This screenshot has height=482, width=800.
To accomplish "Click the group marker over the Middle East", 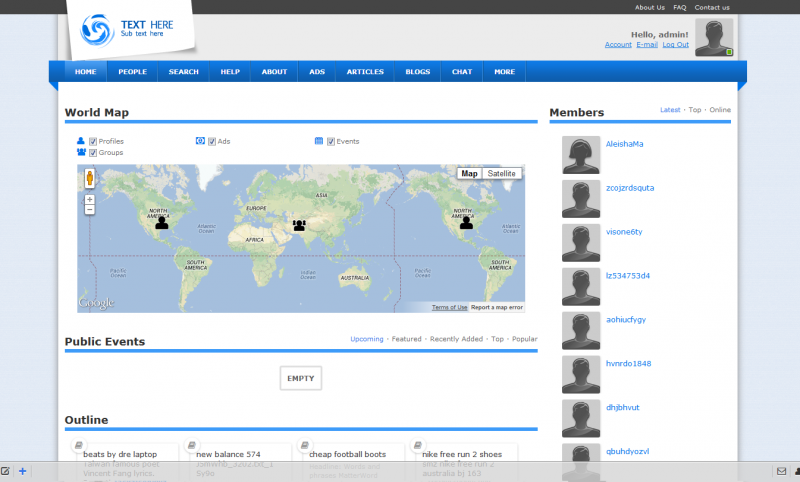I will tap(299, 224).
